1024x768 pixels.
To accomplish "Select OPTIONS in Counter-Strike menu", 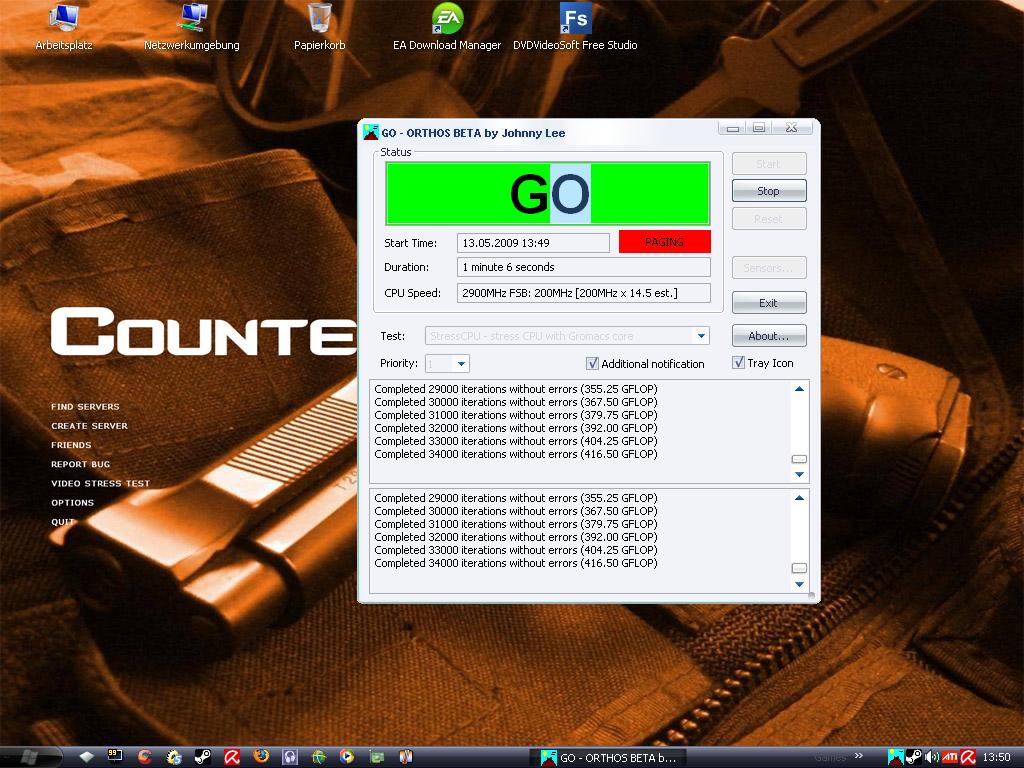I will (72, 503).
